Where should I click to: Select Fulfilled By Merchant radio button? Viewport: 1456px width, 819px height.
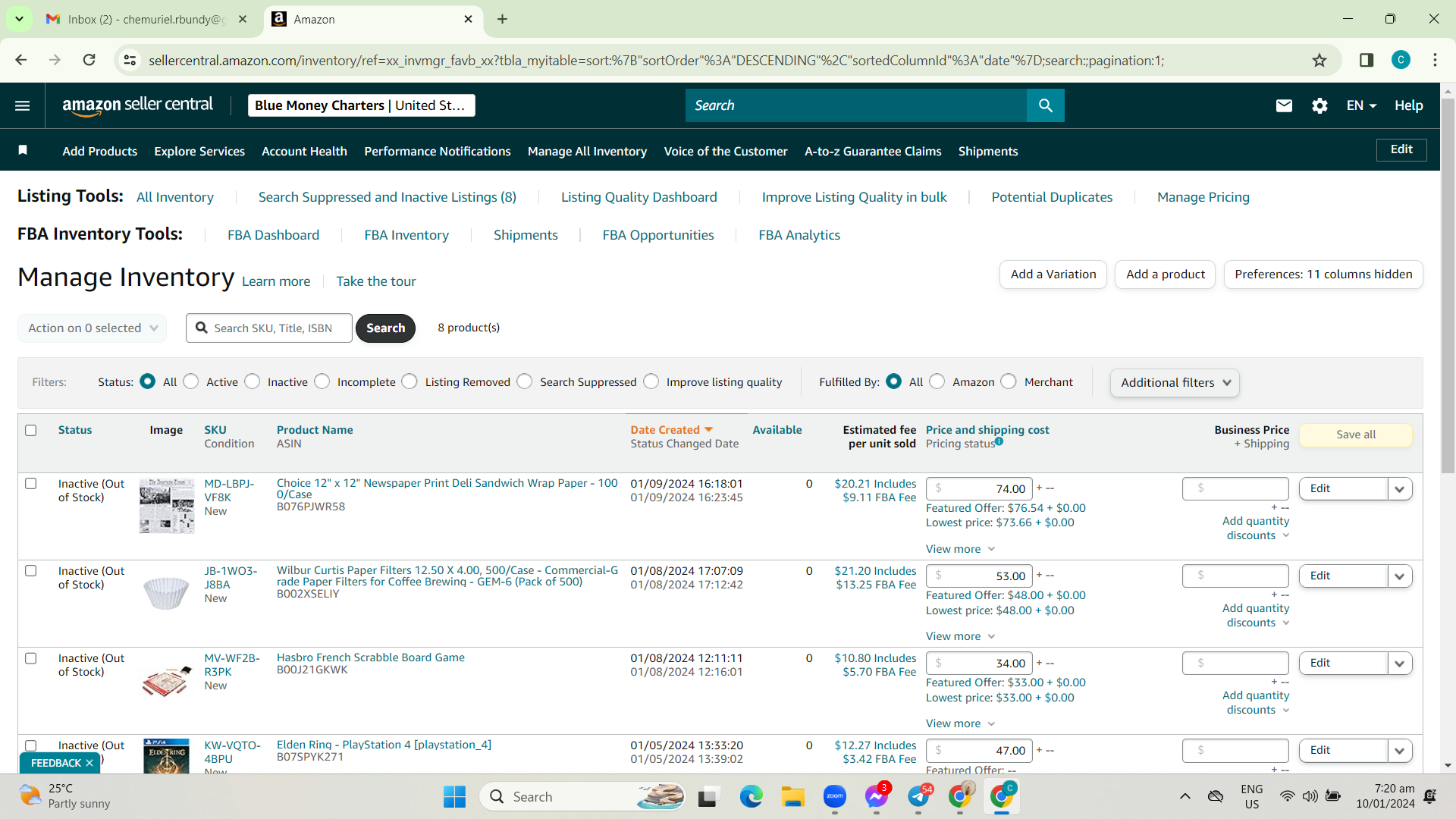[x=1009, y=381]
